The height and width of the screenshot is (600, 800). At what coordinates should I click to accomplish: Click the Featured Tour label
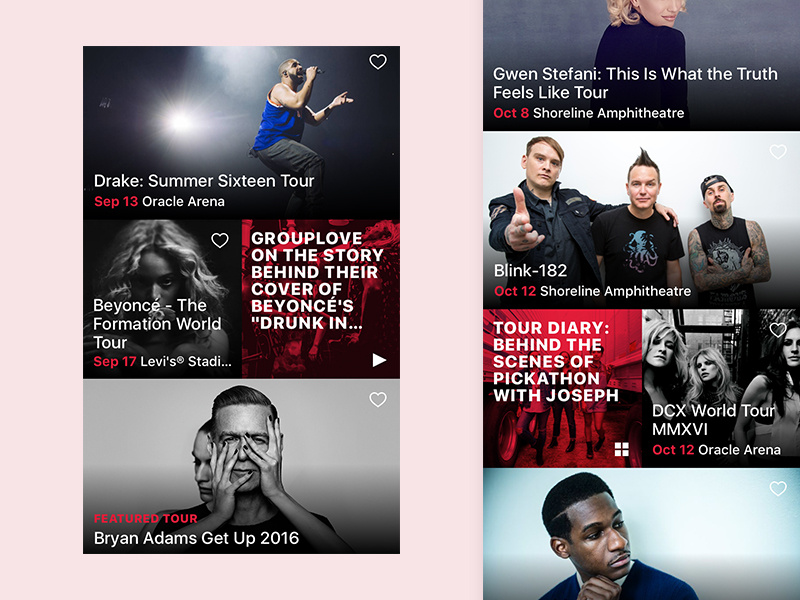(145, 518)
